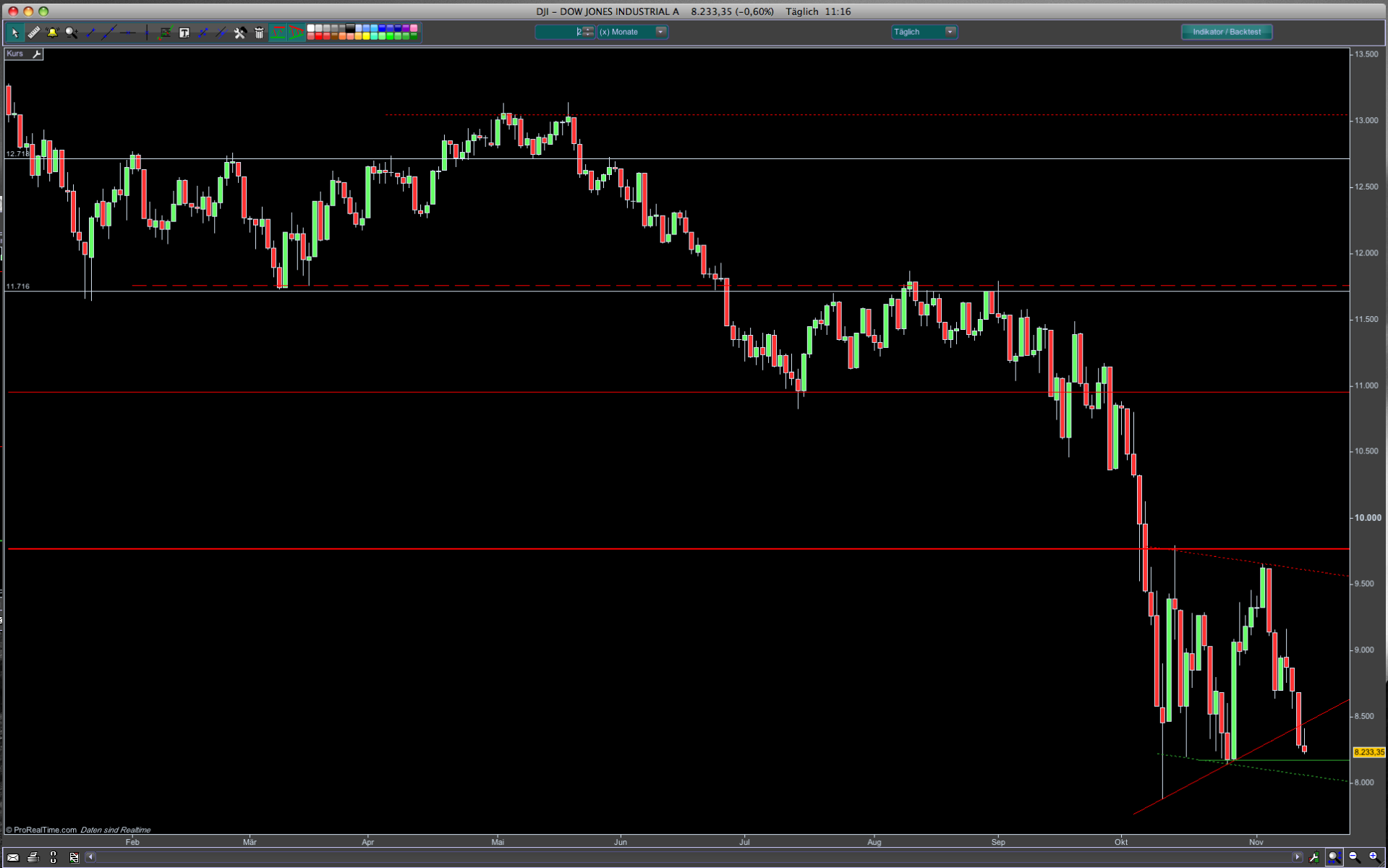Click the 'Mai' month label on time axis
The height and width of the screenshot is (868, 1388).
point(498,842)
